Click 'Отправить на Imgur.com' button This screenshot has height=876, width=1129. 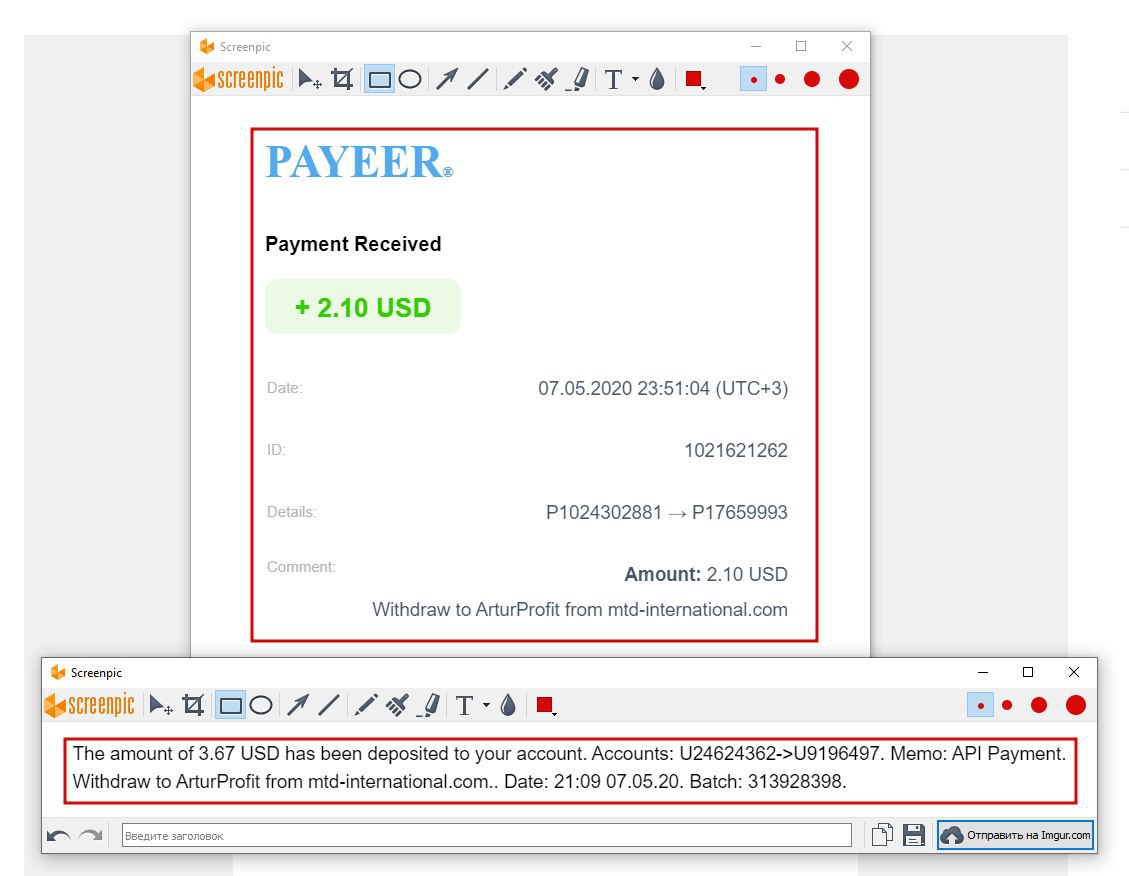coord(1015,835)
